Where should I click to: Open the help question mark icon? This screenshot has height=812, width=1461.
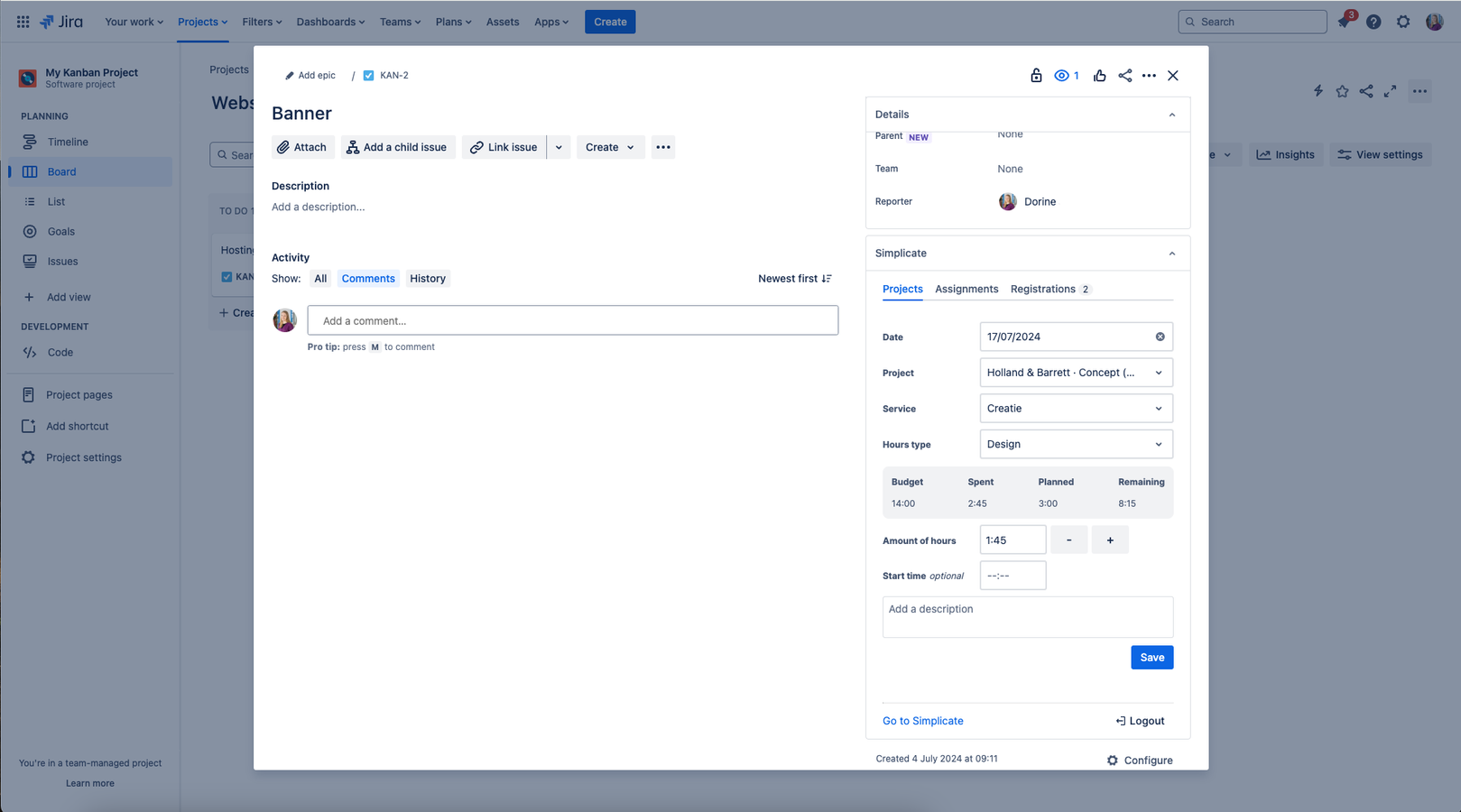pos(1373,22)
